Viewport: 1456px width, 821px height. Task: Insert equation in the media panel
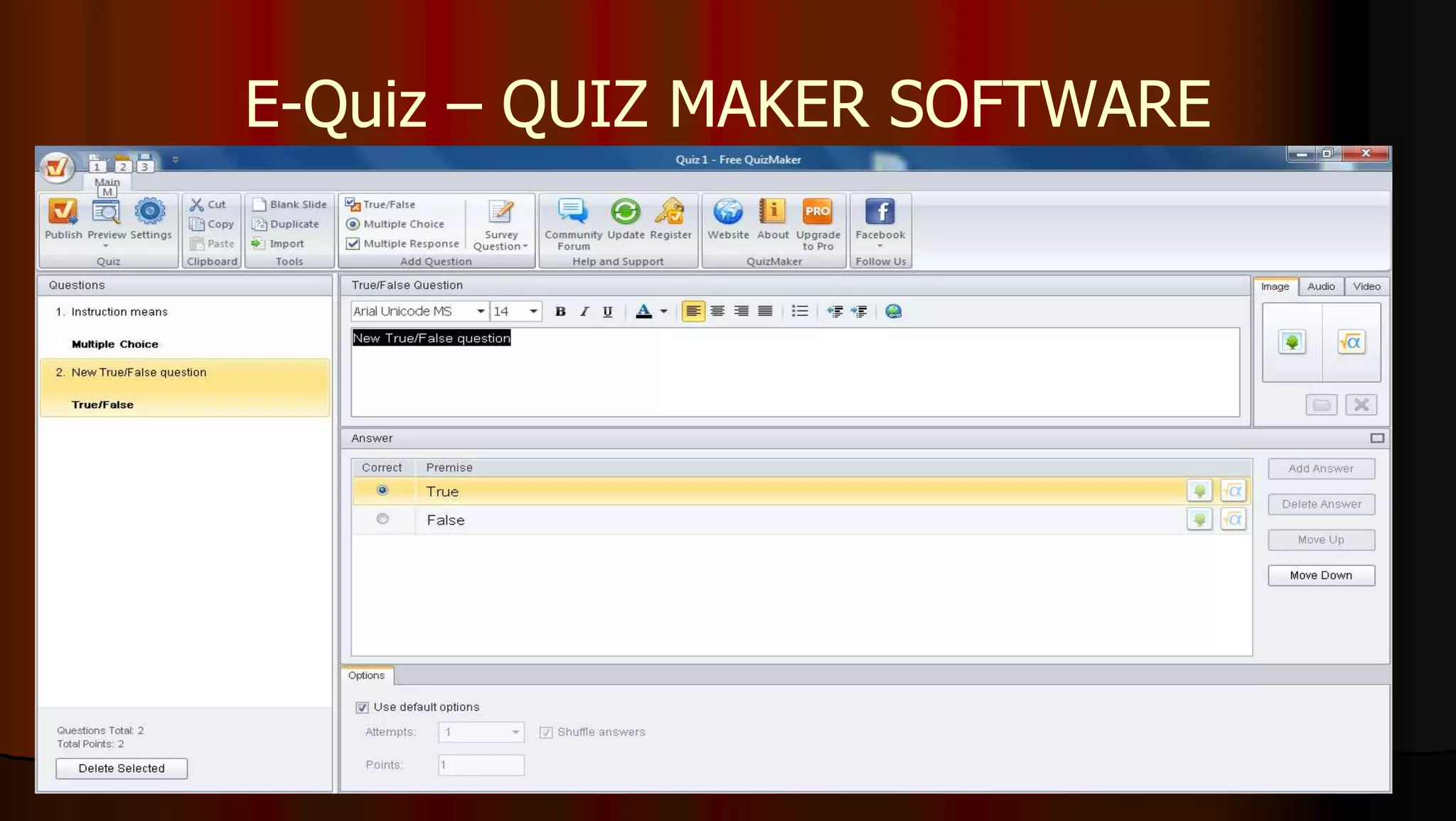1351,343
